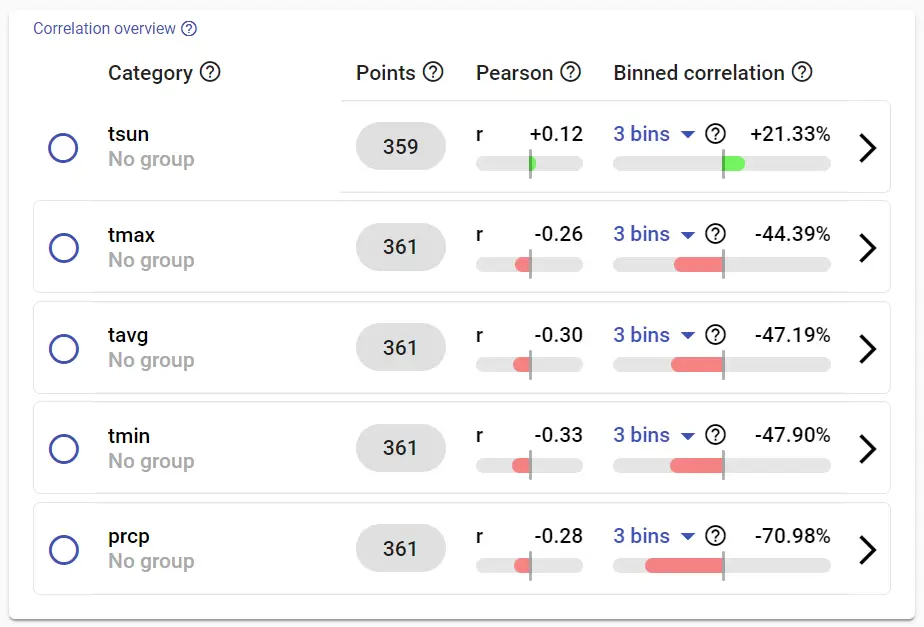Open tmin details with right chevron

(867, 449)
